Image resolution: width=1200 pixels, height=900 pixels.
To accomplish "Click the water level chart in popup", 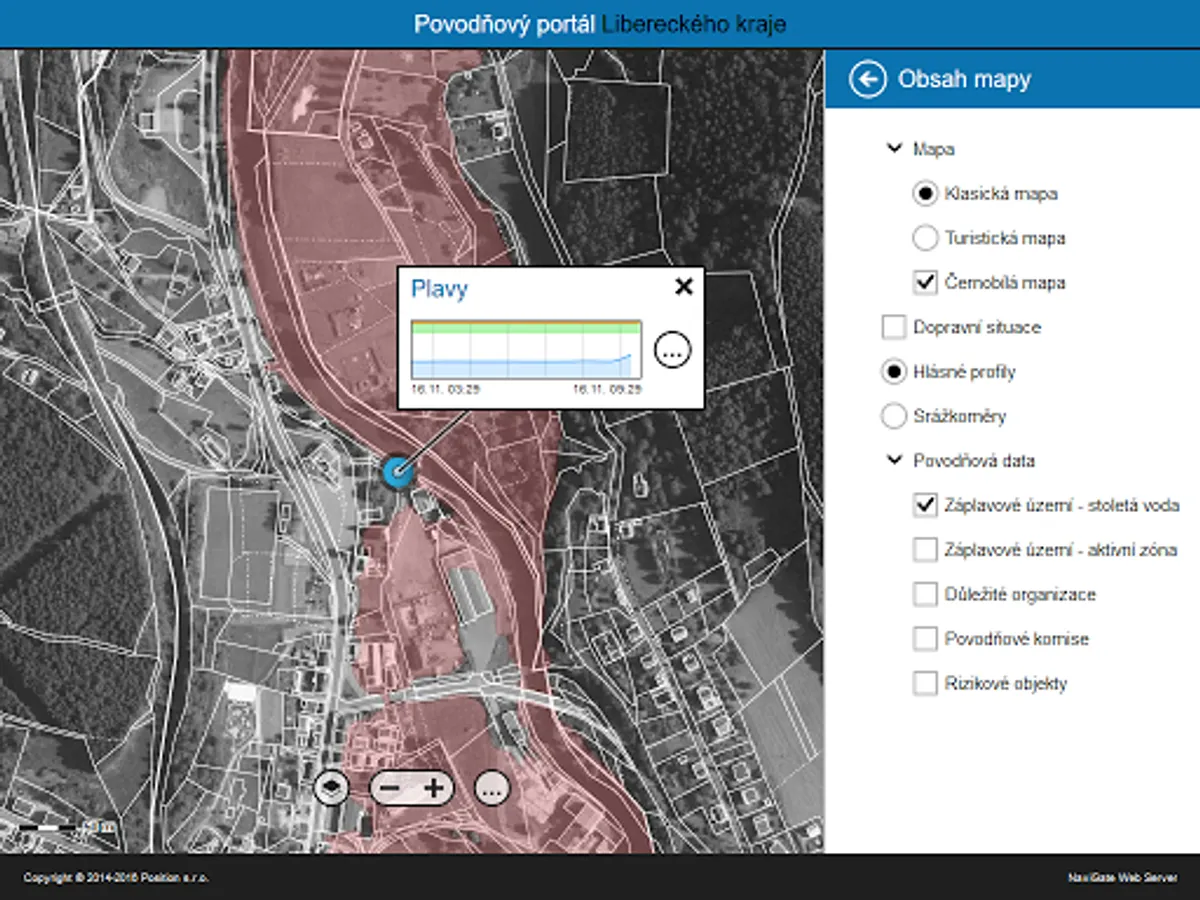I will (526, 350).
